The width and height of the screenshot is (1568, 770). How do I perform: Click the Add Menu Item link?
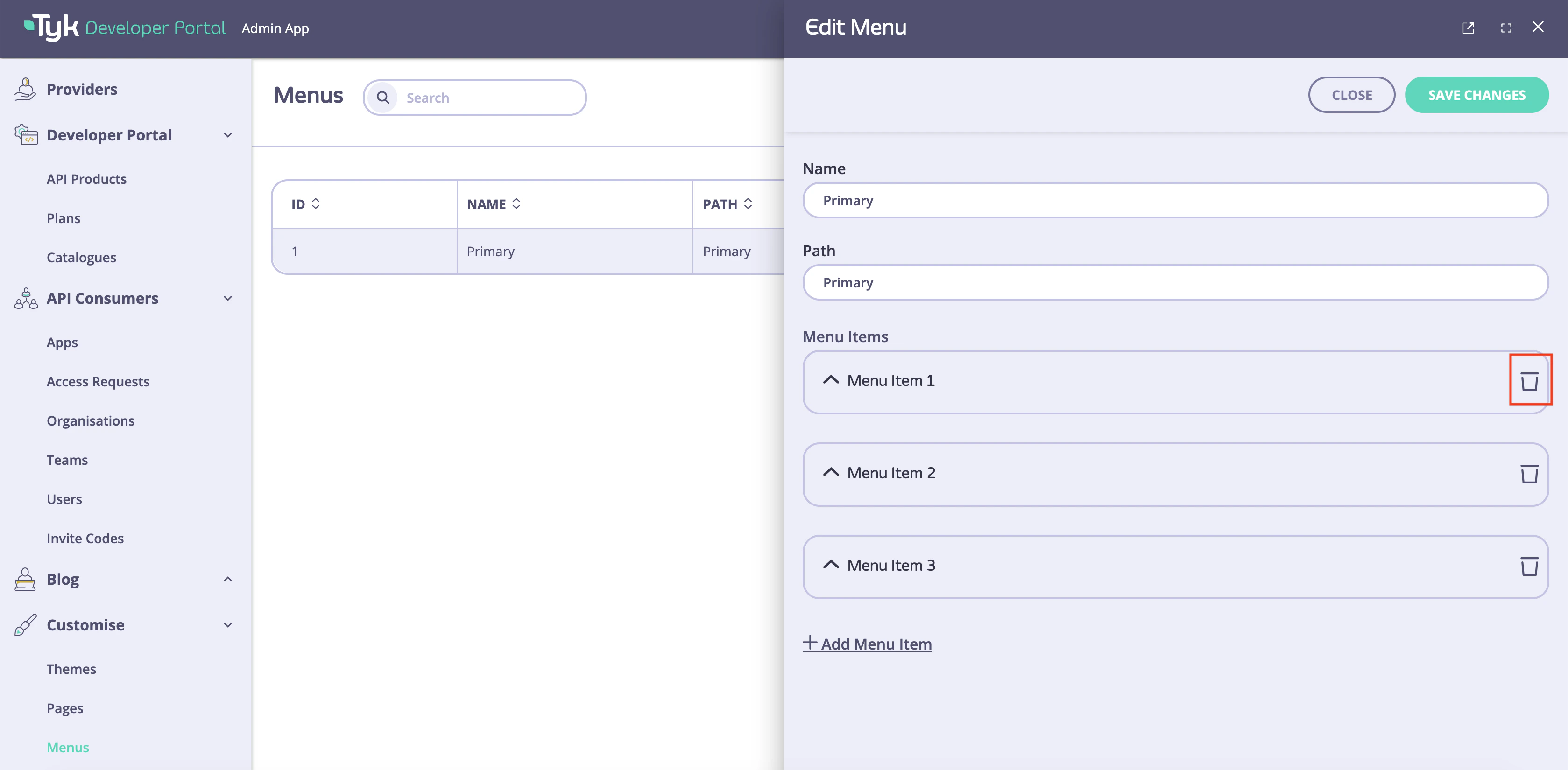coord(868,644)
